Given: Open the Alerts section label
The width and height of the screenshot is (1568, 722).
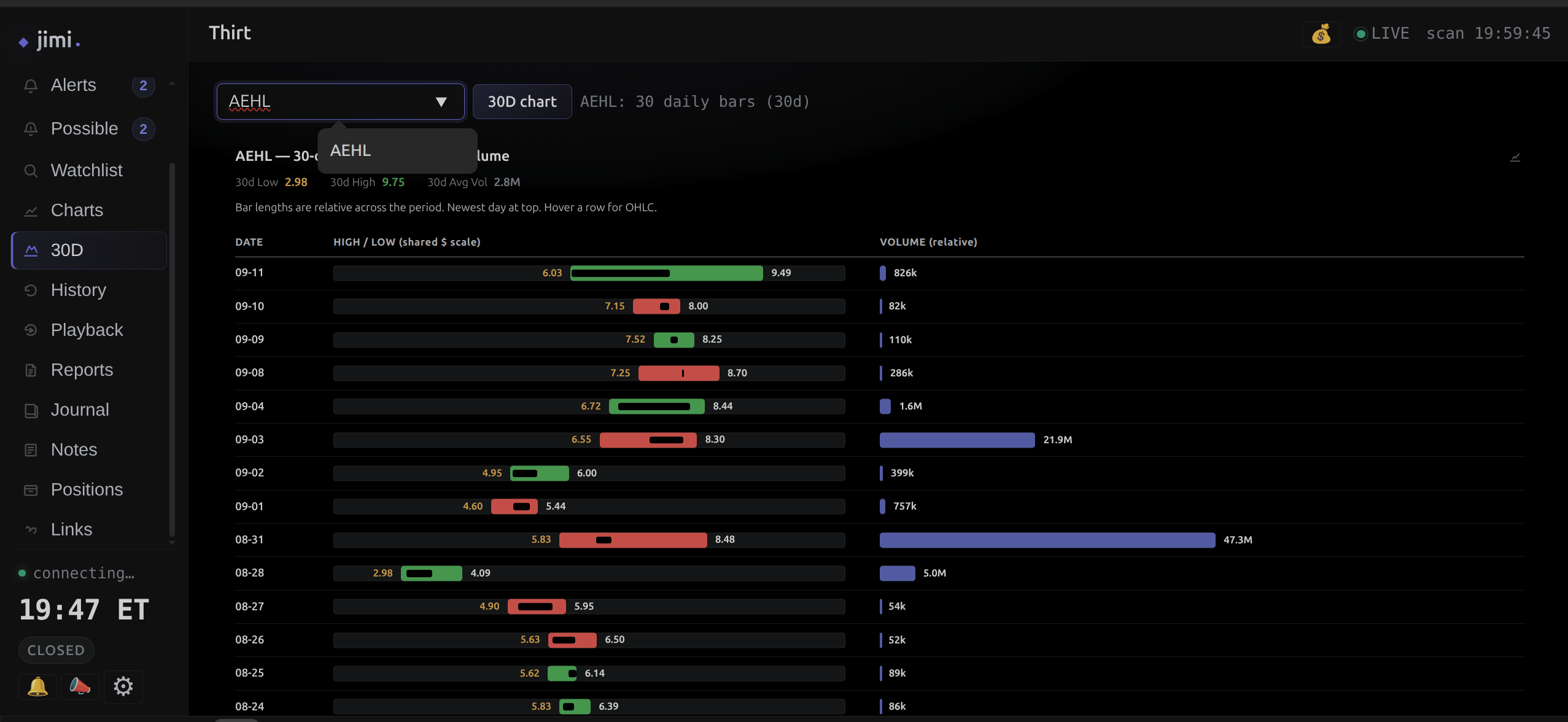Looking at the screenshot, I should click(x=73, y=85).
